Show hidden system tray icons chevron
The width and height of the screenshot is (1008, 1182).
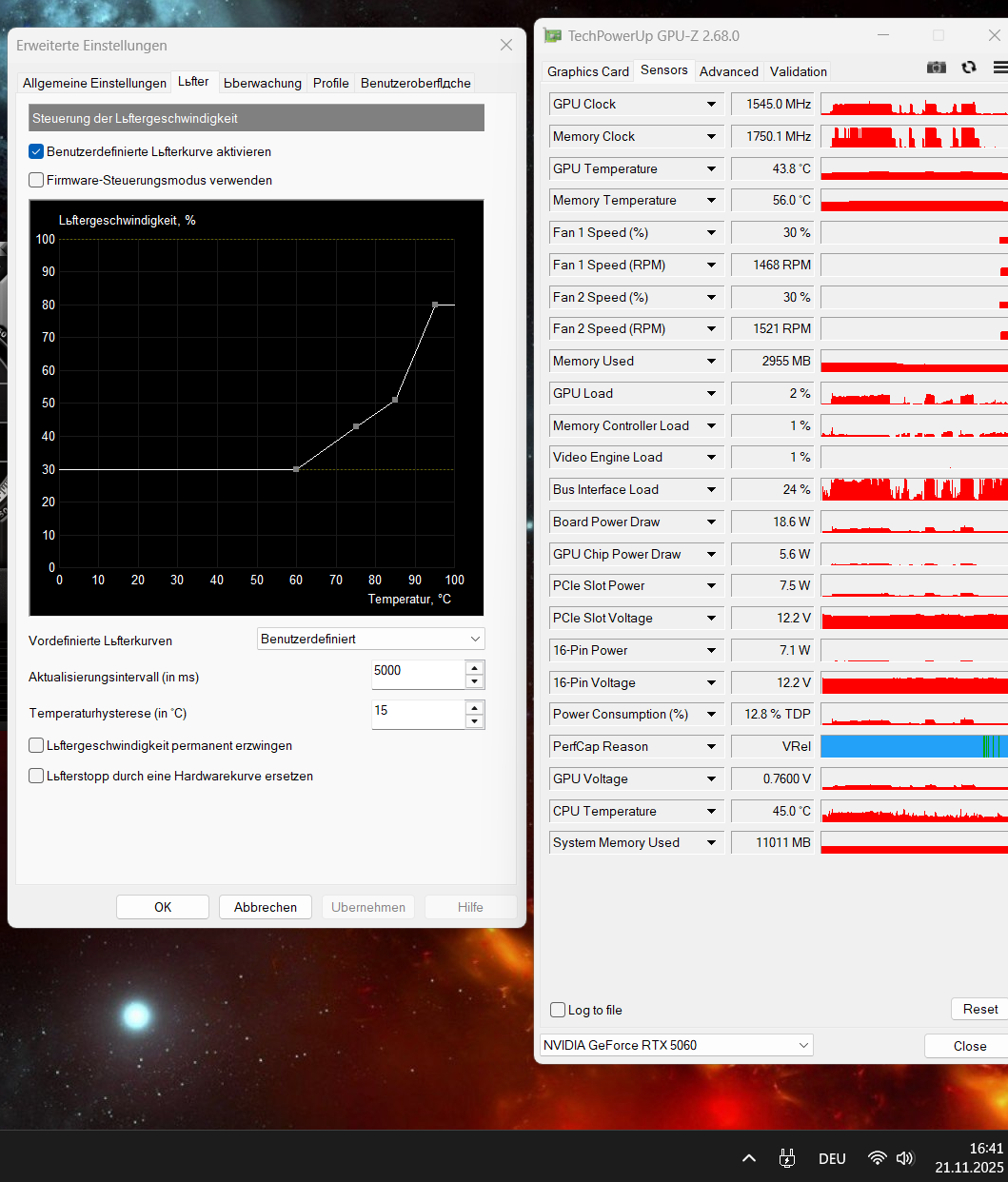coord(749,1158)
